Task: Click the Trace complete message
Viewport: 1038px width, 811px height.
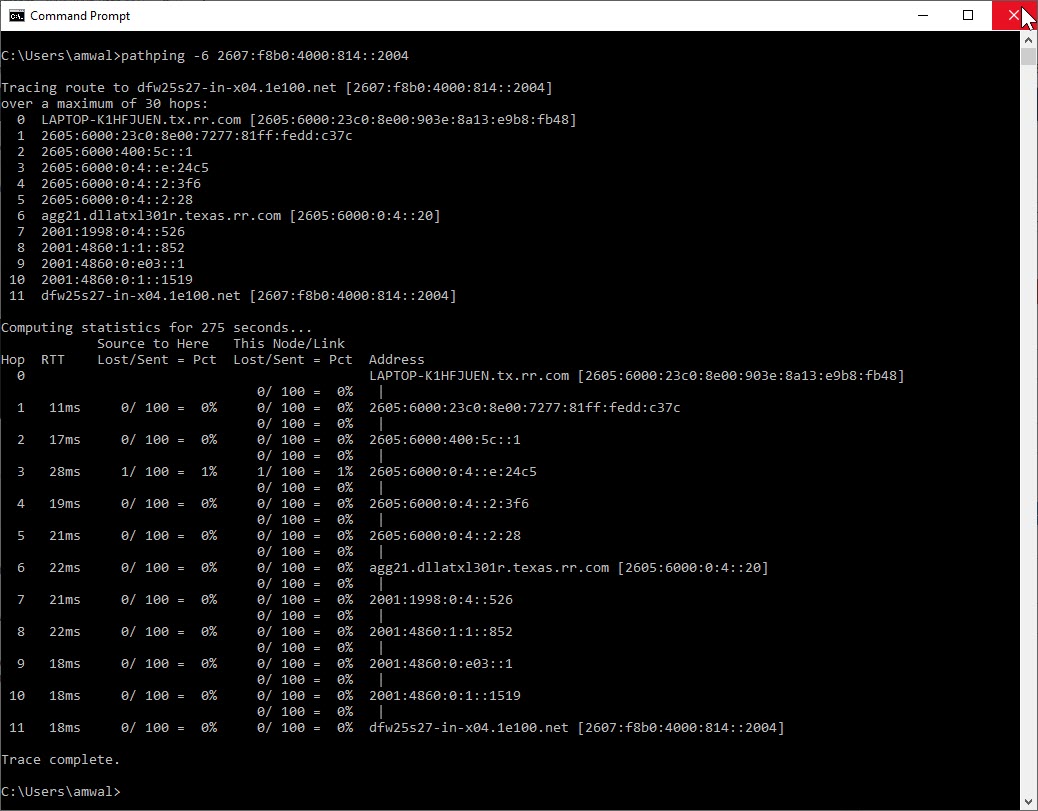Action: pyautogui.click(x=63, y=759)
